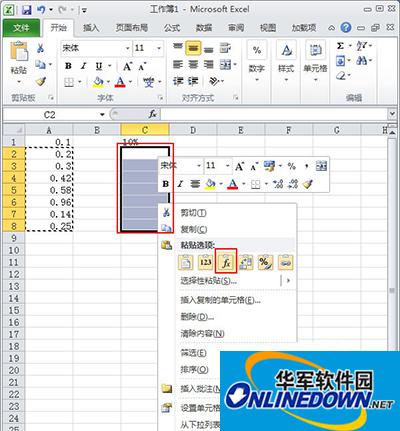Click the paste transpose option icon

coord(246,263)
